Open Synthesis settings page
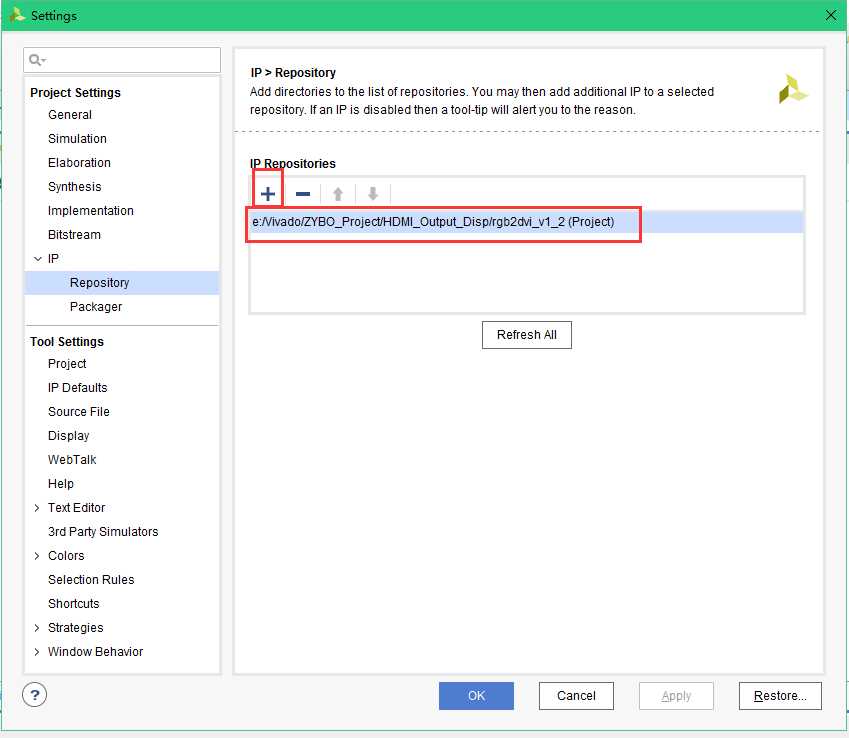 (x=75, y=187)
